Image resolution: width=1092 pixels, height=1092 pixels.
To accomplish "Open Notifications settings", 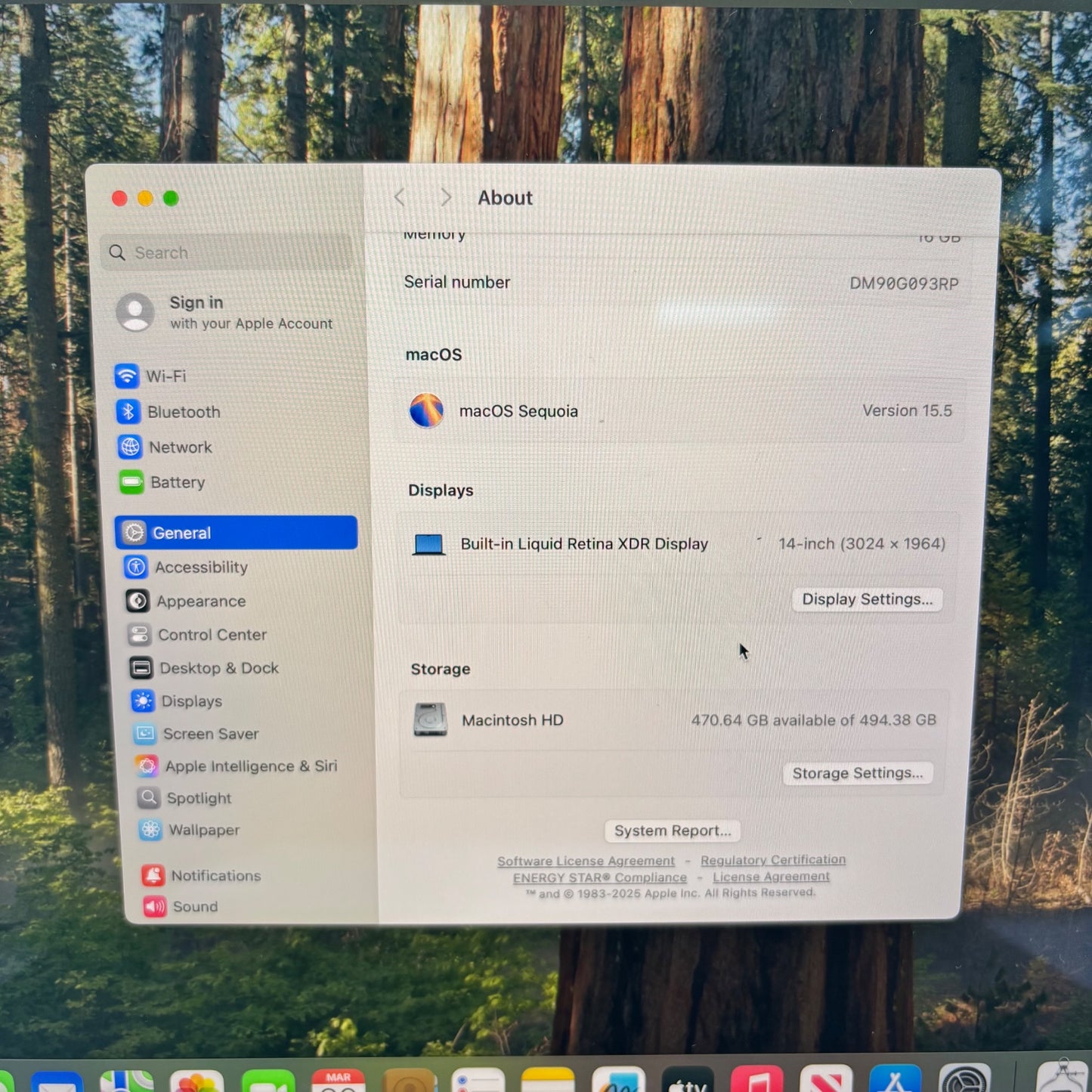I will [x=215, y=876].
